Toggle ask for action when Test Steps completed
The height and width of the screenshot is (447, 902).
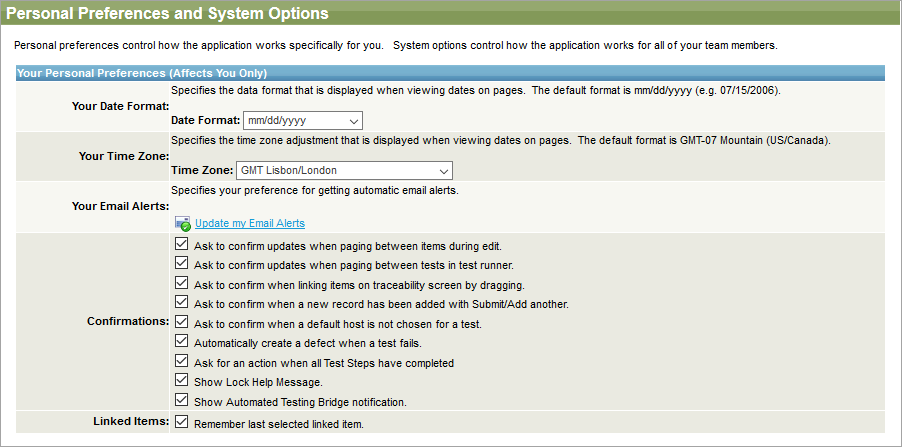pyautogui.click(x=181, y=362)
